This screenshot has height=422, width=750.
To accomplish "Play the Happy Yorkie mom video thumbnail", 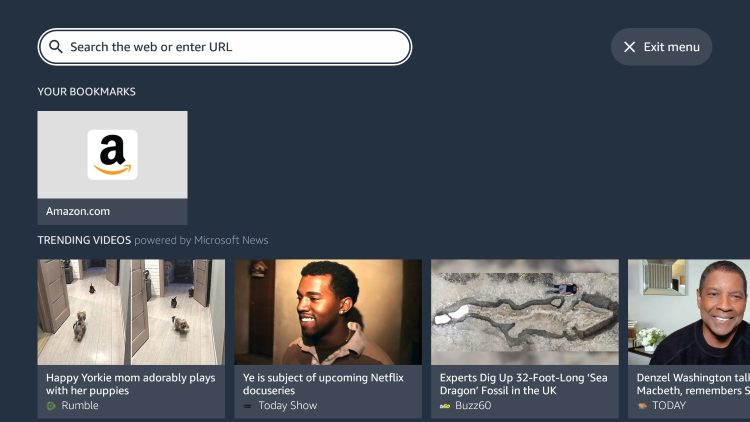I will click(131, 312).
